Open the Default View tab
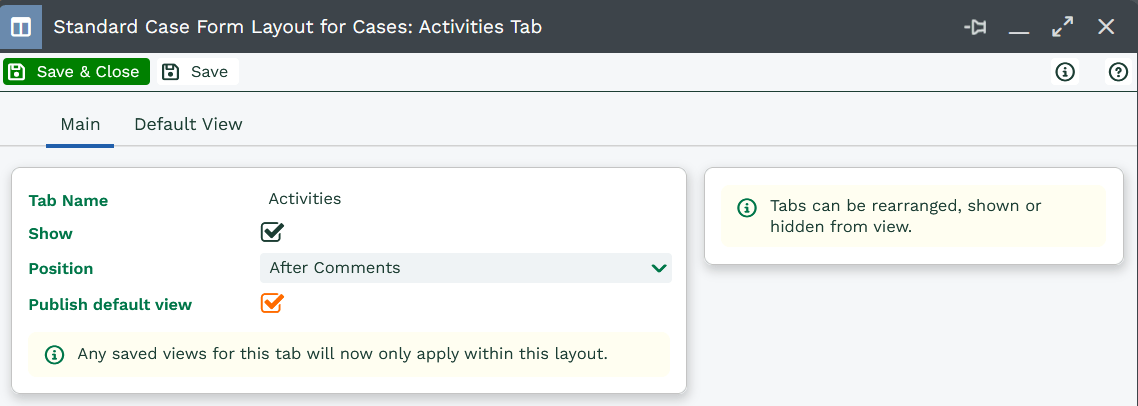Viewport: 1138px width, 406px height. pyautogui.click(x=188, y=124)
